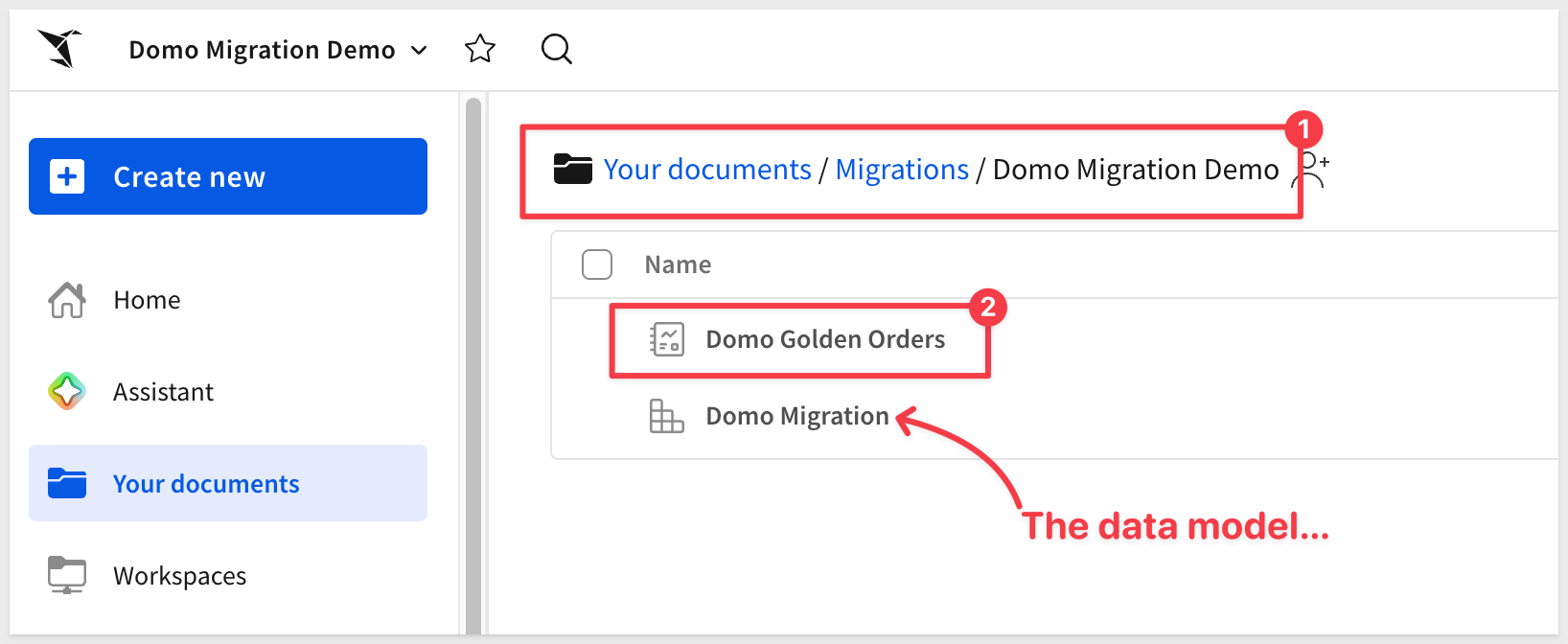Follow the Migrations breadcrumb link
The width and height of the screenshot is (1568, 644).
click(902, 170)
